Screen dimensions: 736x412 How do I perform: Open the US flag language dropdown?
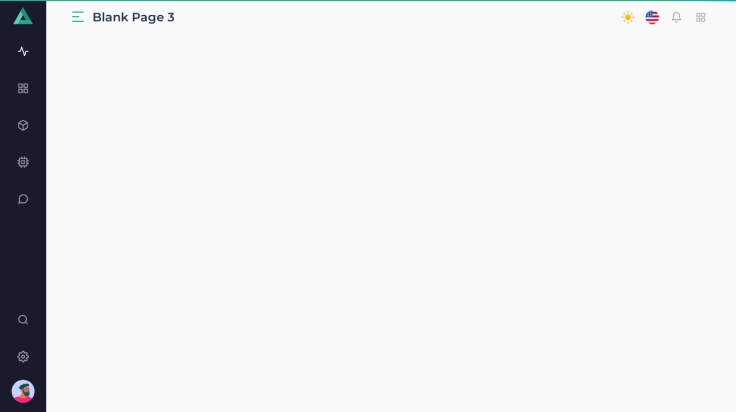[652, 17]
